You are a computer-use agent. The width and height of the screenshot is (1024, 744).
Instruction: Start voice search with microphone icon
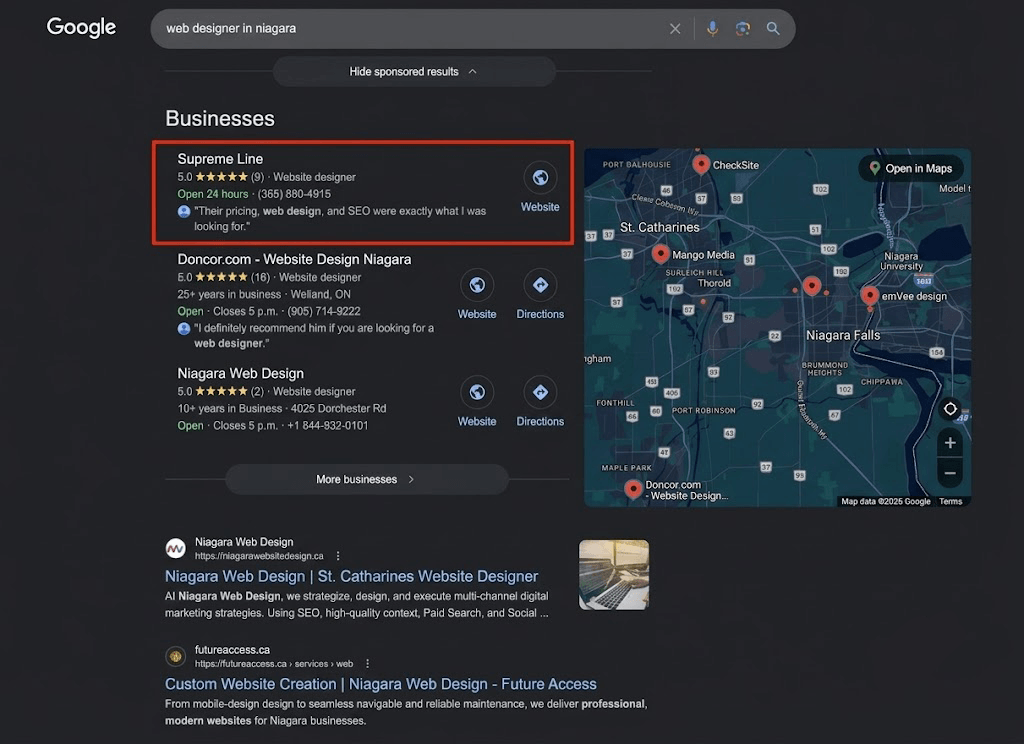pyautogui.click(x=712, y=29)
